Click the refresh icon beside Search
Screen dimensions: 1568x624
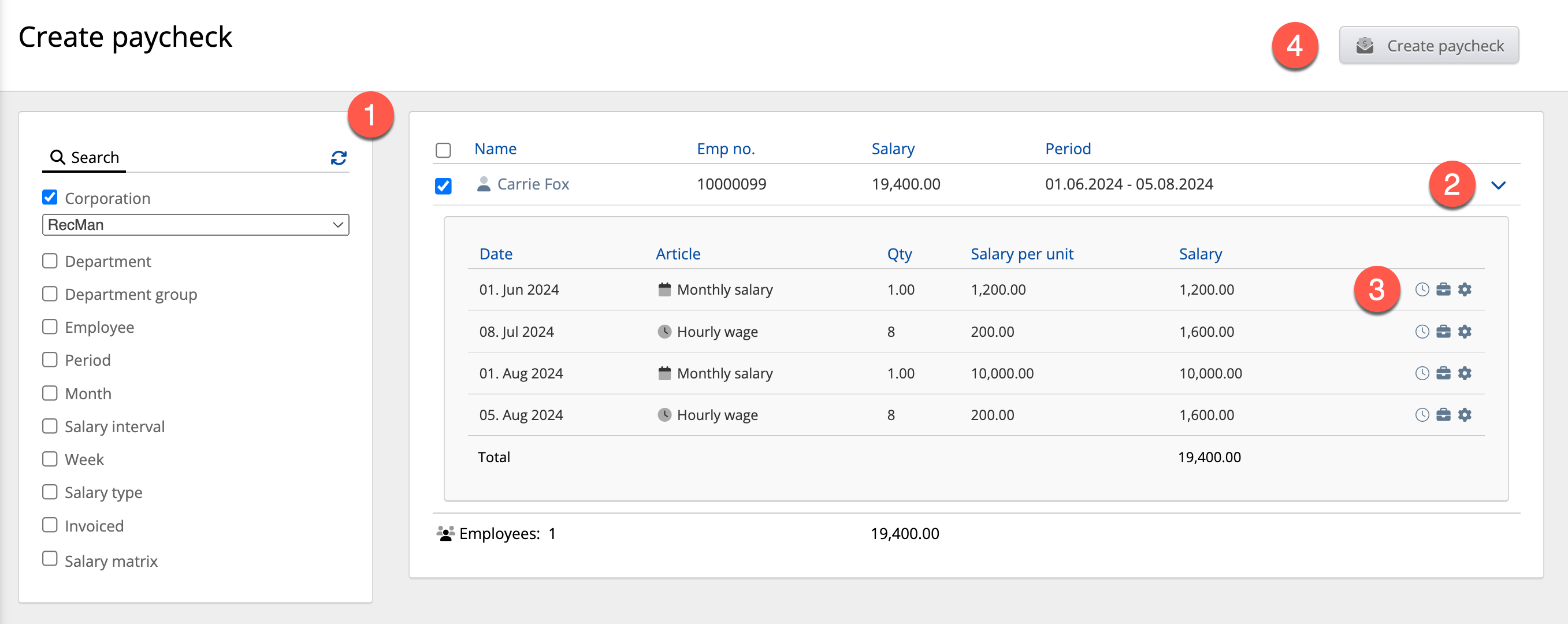coord(339,158)
